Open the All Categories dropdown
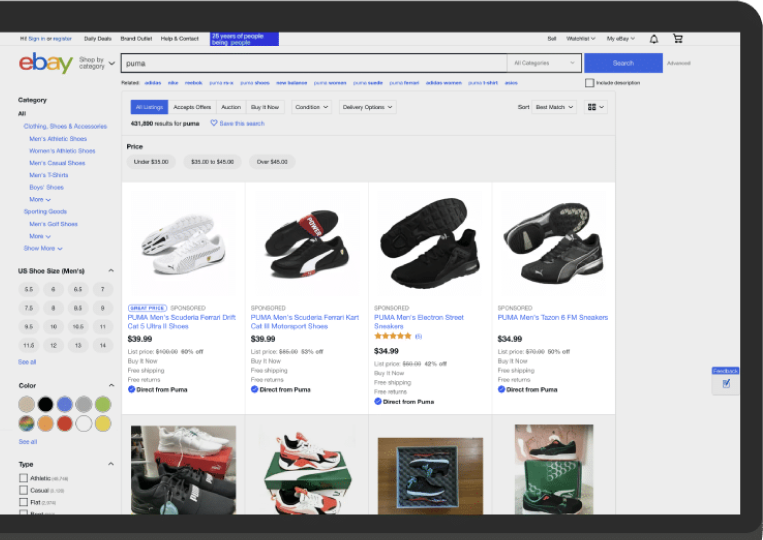 (545, 63)
